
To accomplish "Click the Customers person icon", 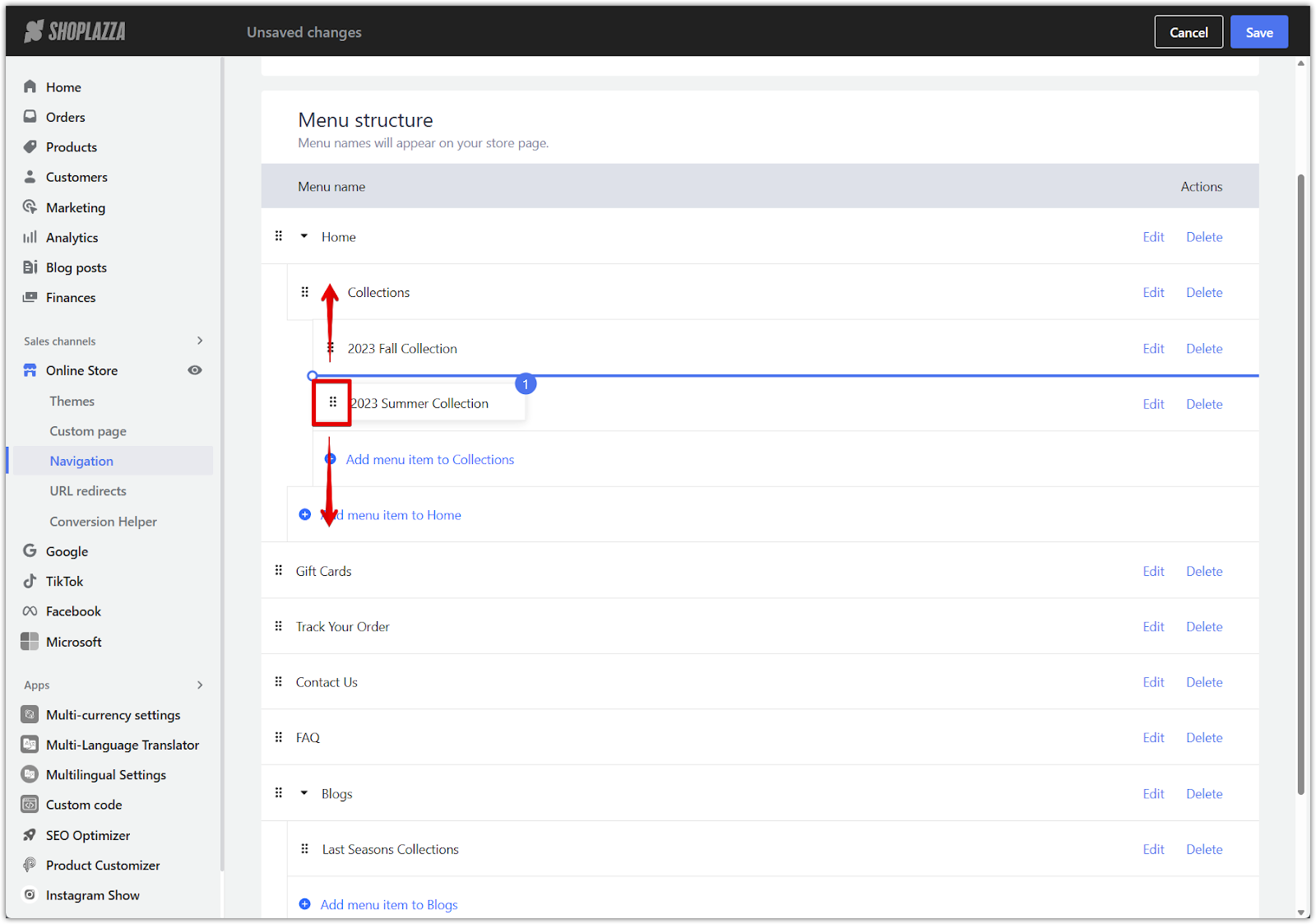I will (30, 177).
